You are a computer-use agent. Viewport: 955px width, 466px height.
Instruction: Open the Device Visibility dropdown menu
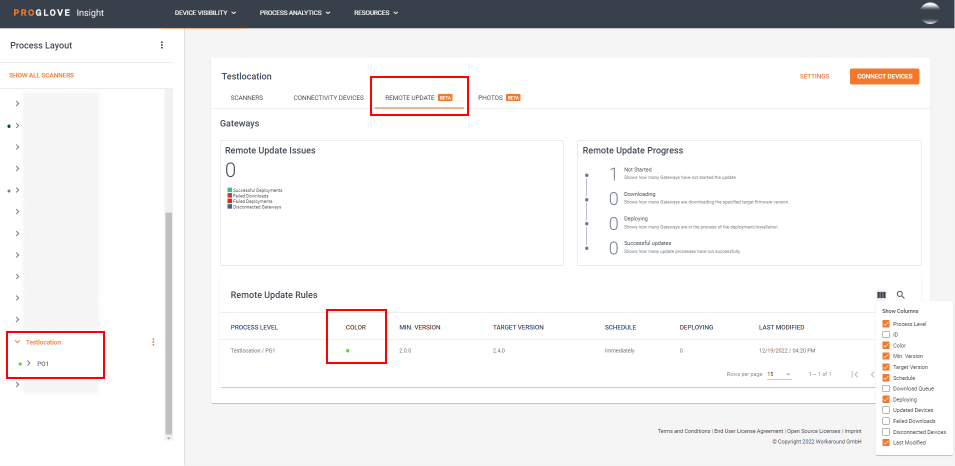click(205, 13)
